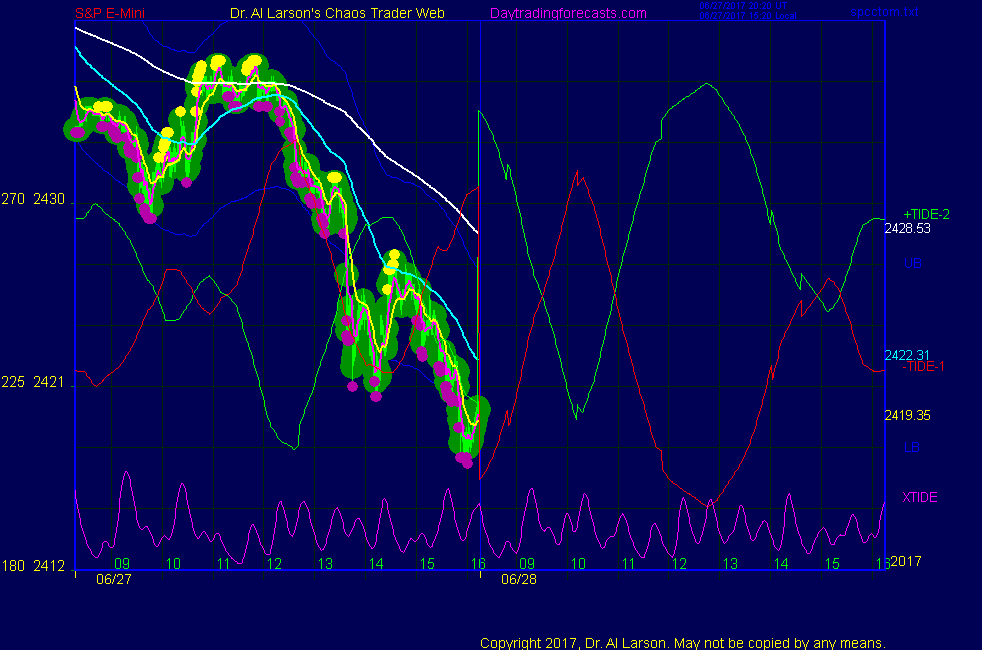This screenshot has width=982, height=650.
Task: Click the "06/27/2017 15:20 Local" timestamp
Action: tap(748, 16)
